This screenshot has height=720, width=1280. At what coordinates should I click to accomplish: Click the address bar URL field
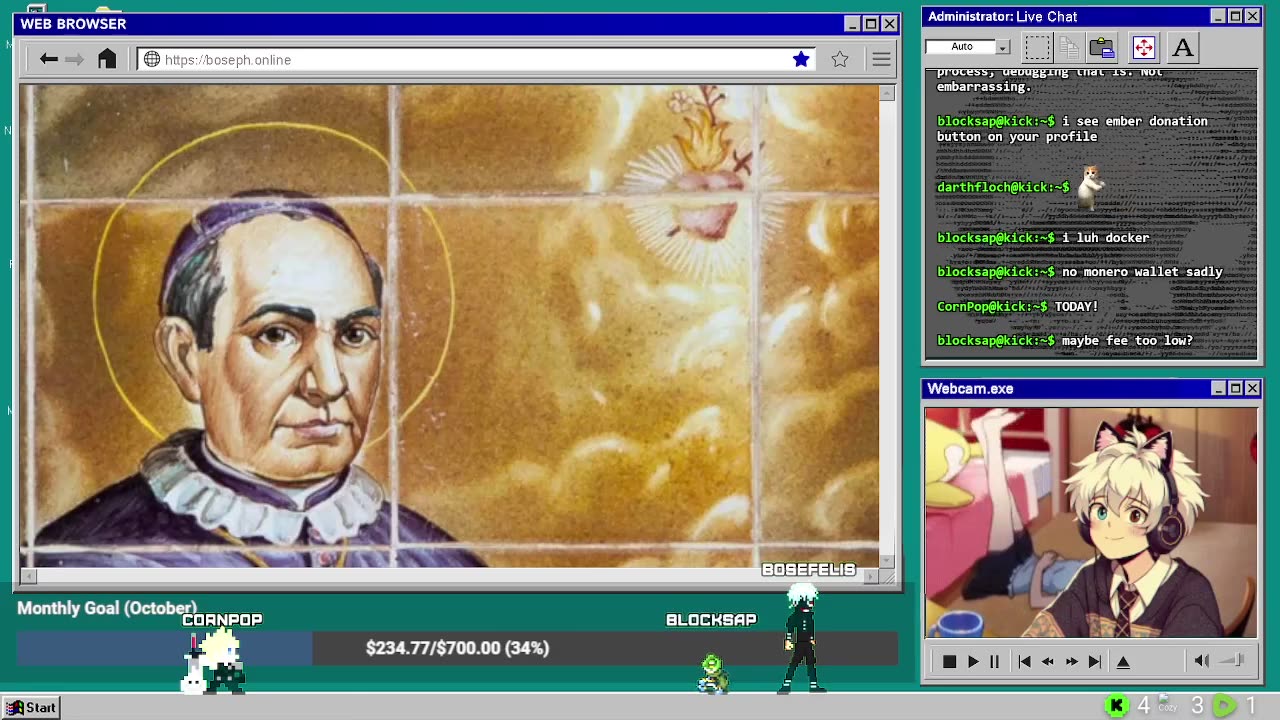[475, 59]
